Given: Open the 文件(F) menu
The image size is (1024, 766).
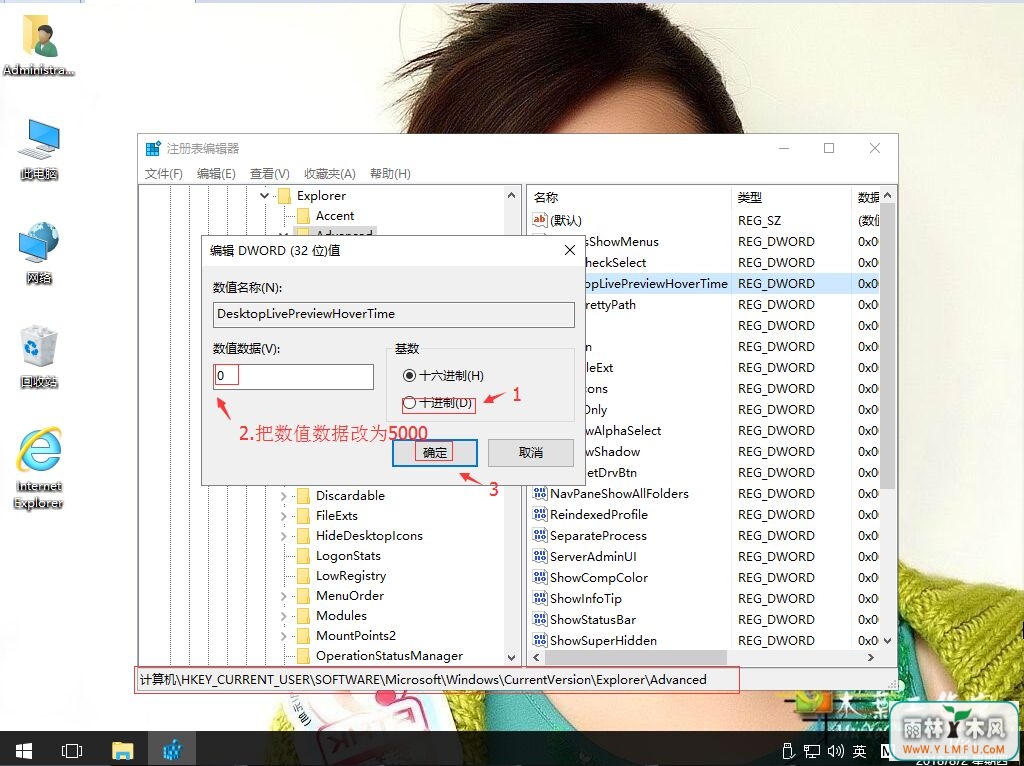Looking at the screenshot, I should click(163, 173).
